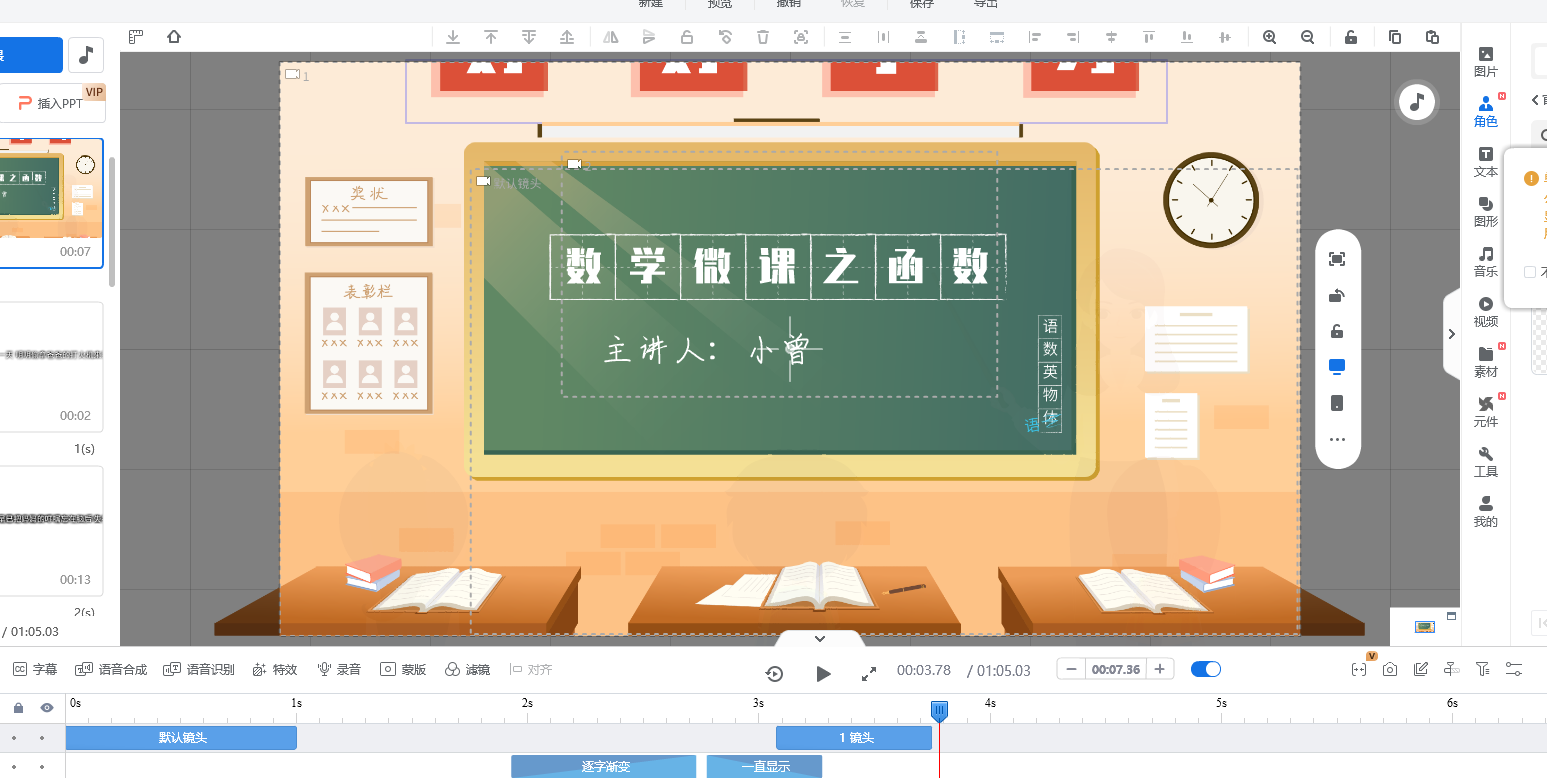
Task: Select the 1 镜头 timeline clip
Action: (854, 738)
